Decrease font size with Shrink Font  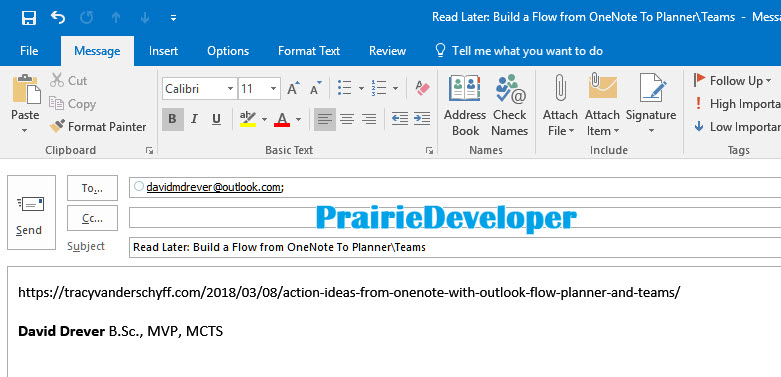(315, 89)
